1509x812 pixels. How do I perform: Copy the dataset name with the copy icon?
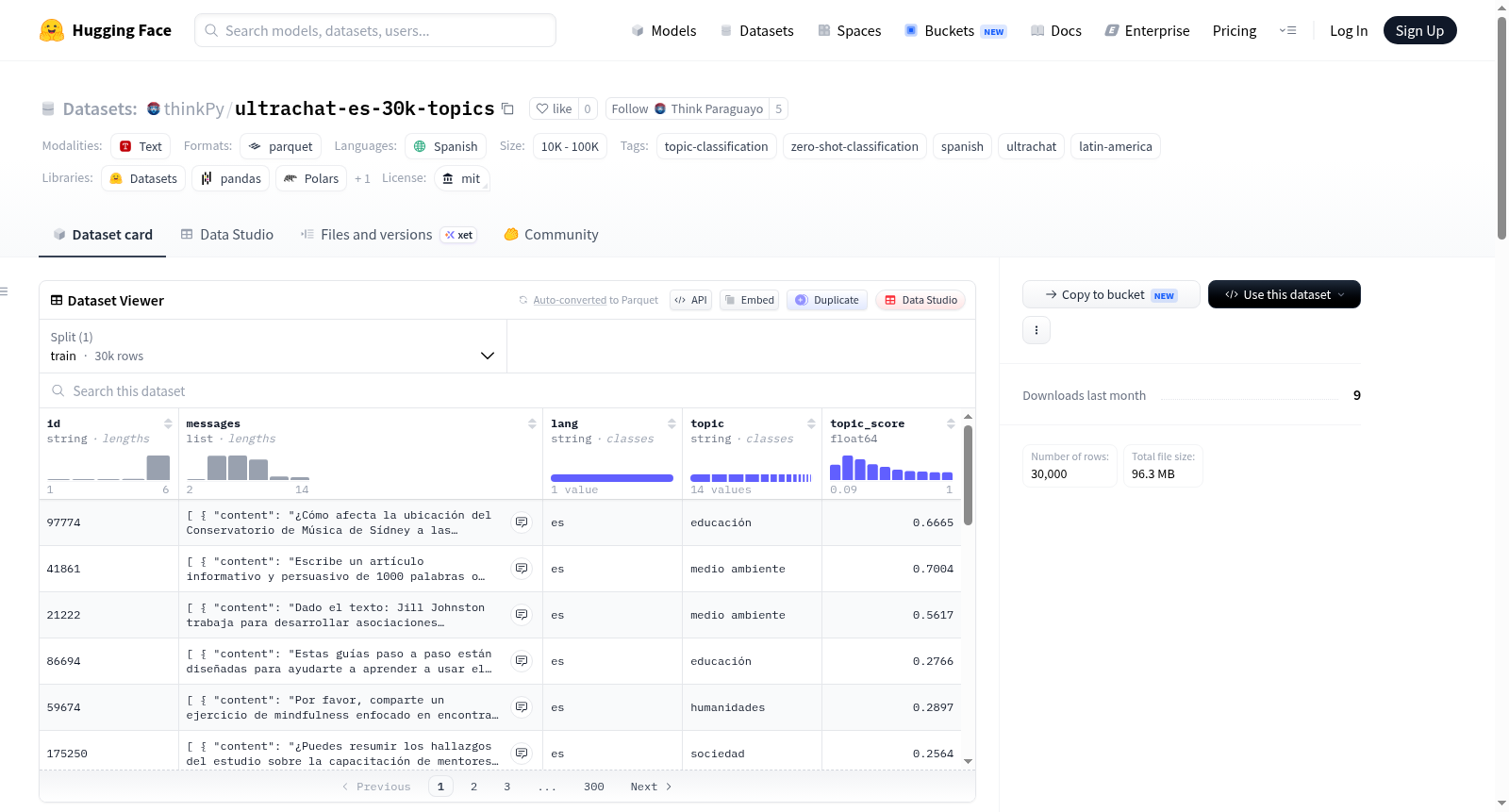507,108
